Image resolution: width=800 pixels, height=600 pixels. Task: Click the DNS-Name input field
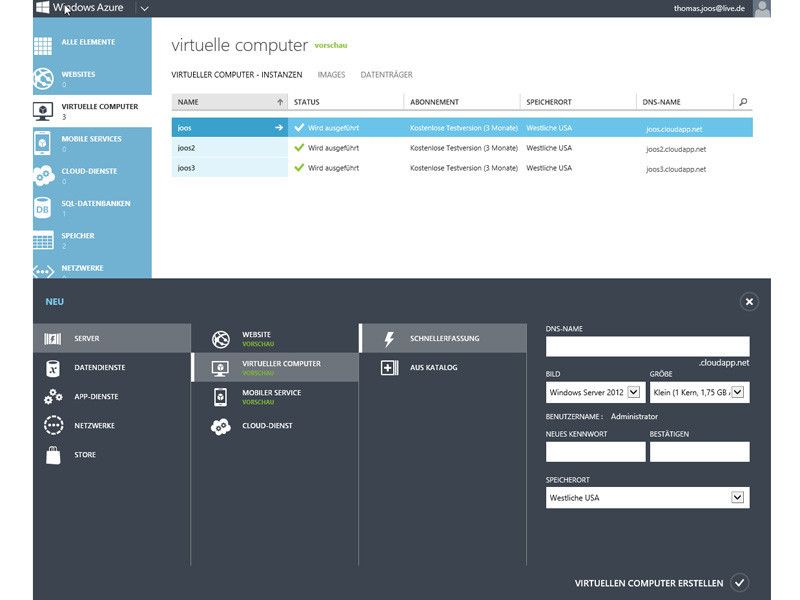(x=647, y=346)
